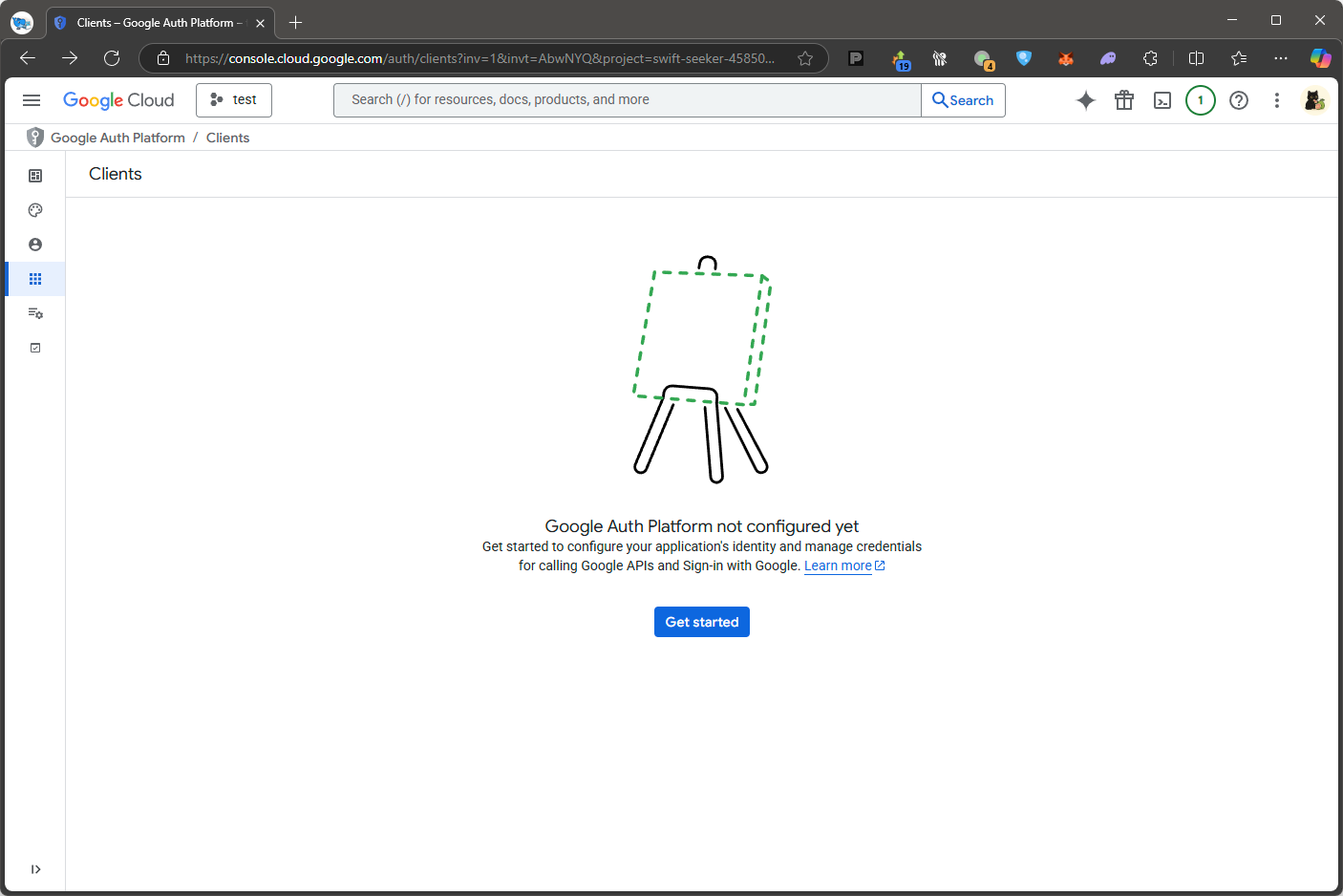This screenshot has width=1343, height=896.
Task: Click the browser forward arrow
Action: tap(70, 58)
